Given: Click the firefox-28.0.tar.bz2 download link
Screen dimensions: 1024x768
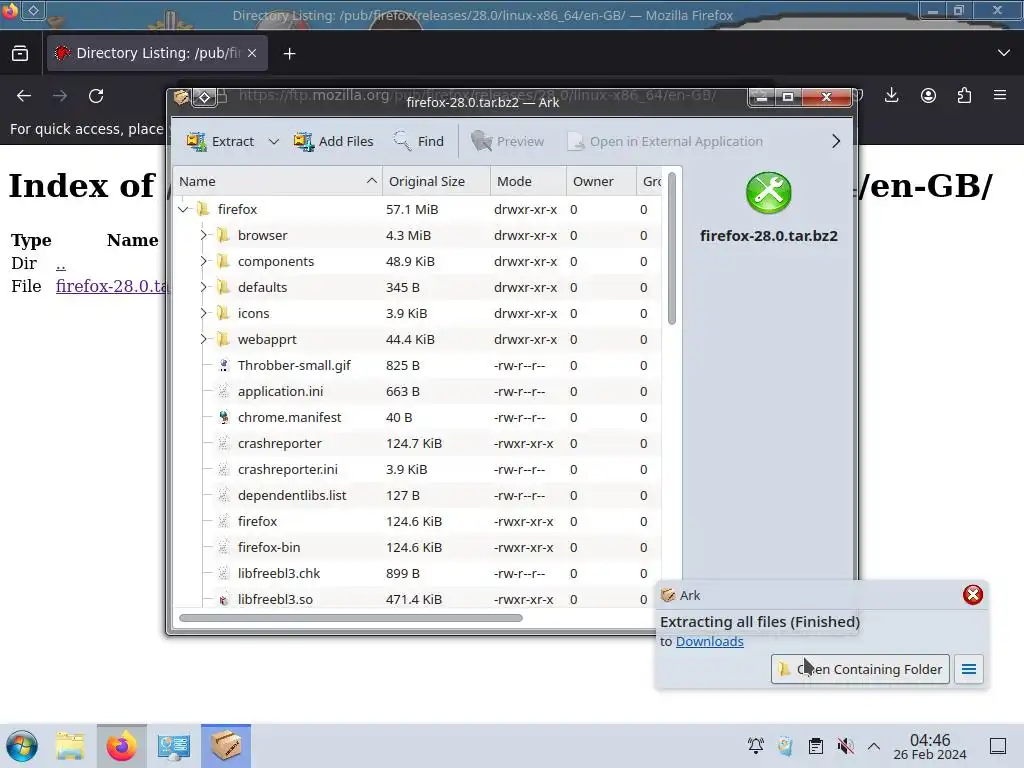Looking at the screenshot, I should (x=112, y=286).
